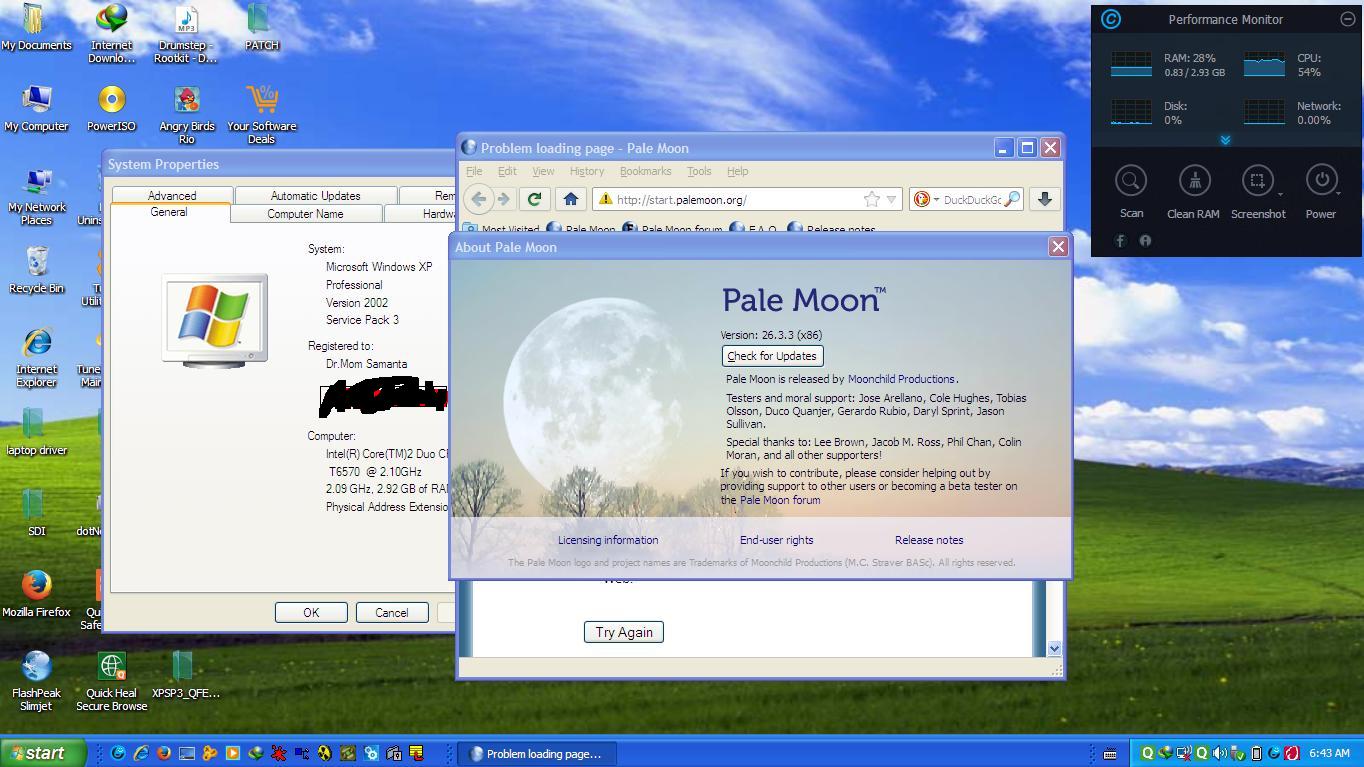Click the Problem loading page taskbar button
This screenshot has width=1364, height=767.
[x=537, y=754]
